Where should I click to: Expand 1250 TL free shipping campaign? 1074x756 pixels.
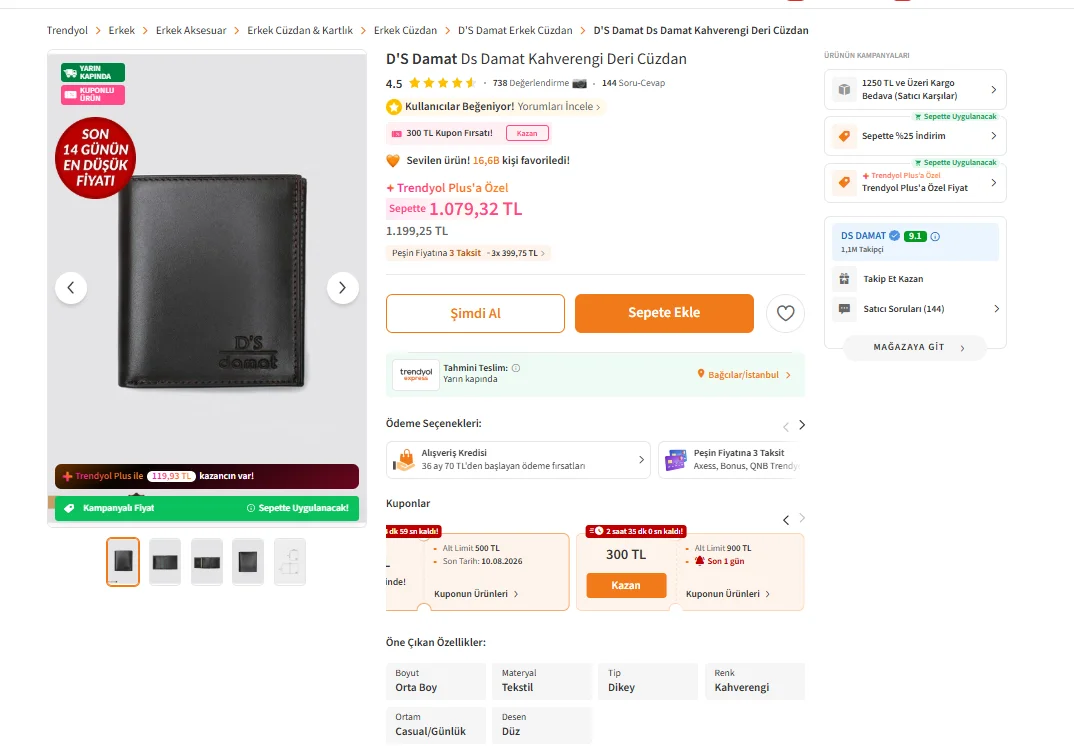click(x=915, y=89)
